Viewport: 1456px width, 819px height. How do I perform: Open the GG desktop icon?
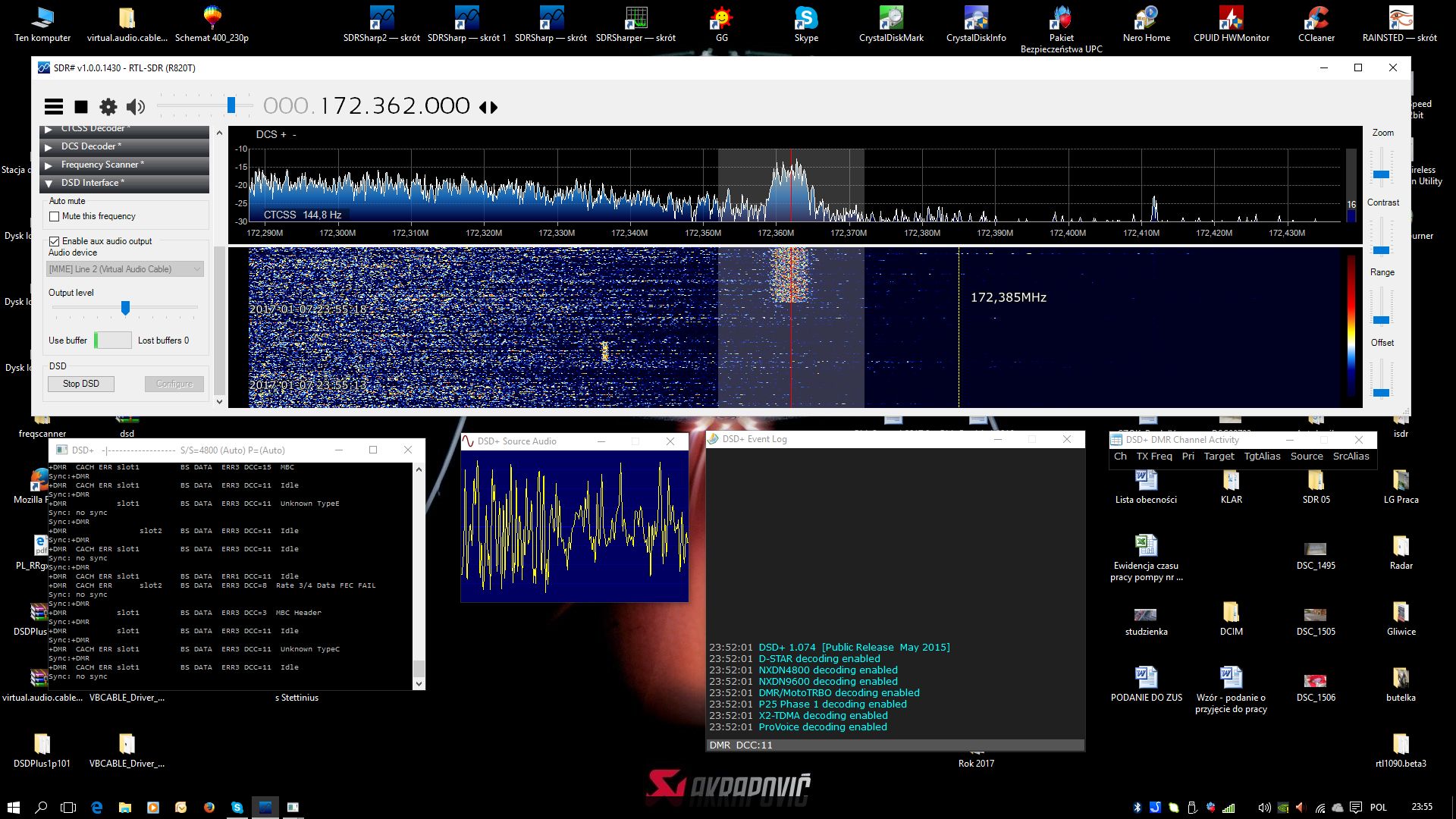pyautogui.click(x=721, y=24)
